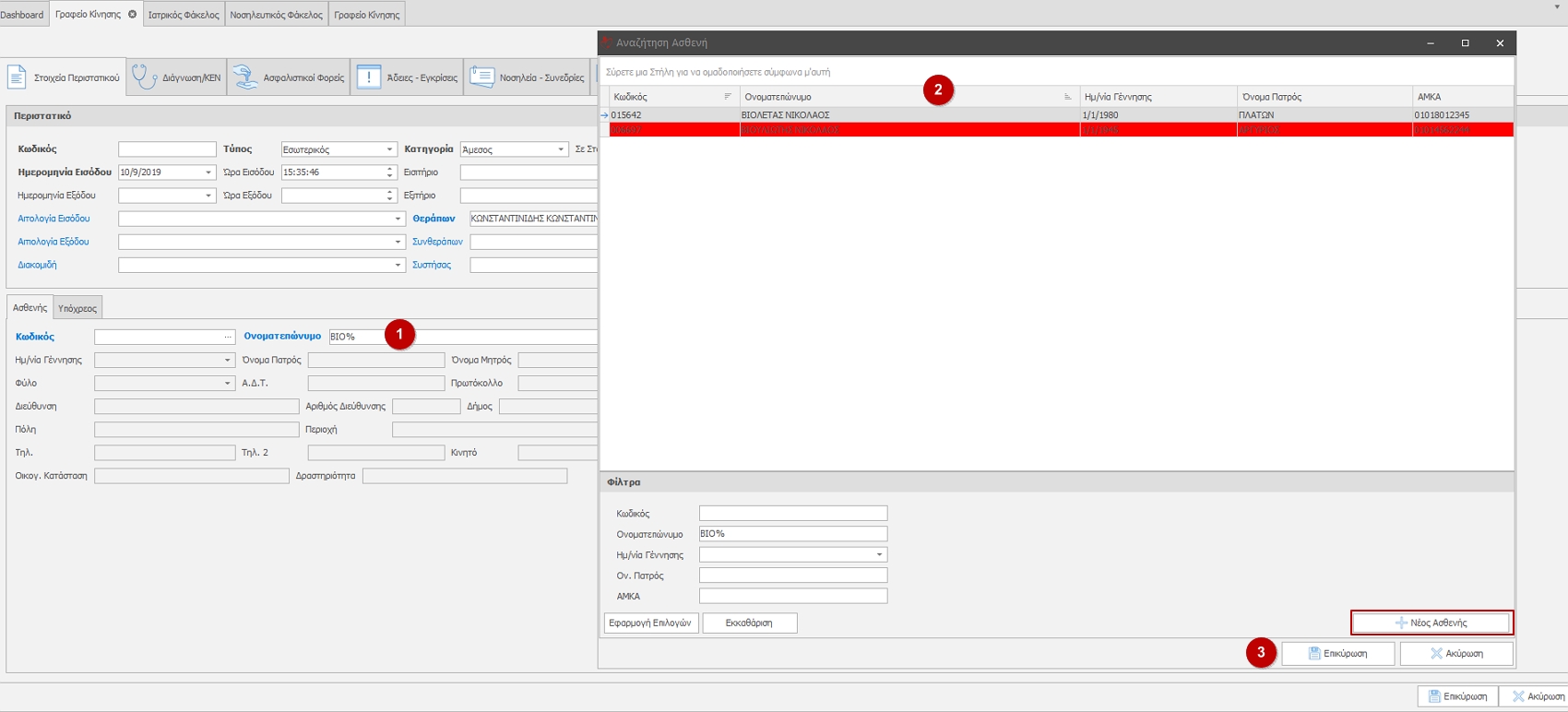Viewport: 1568px width, 712px height.
Task: Open the Στοιχεία Περιστατικού document icon tab
Action: click(18, 77)
